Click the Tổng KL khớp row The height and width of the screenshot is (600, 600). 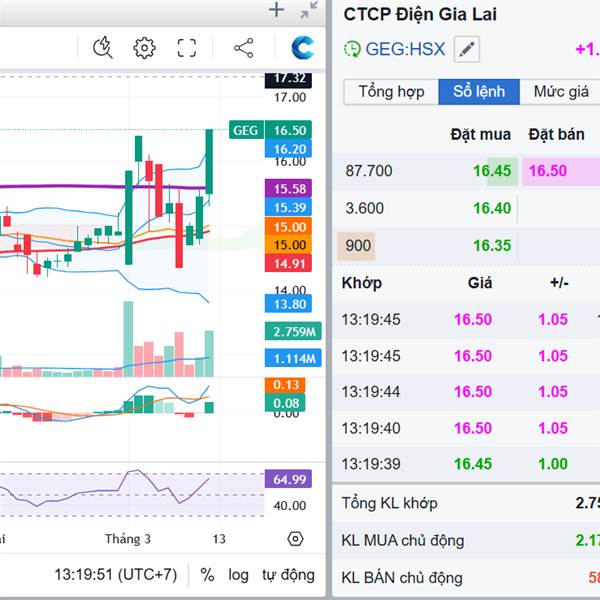point(466,503)
